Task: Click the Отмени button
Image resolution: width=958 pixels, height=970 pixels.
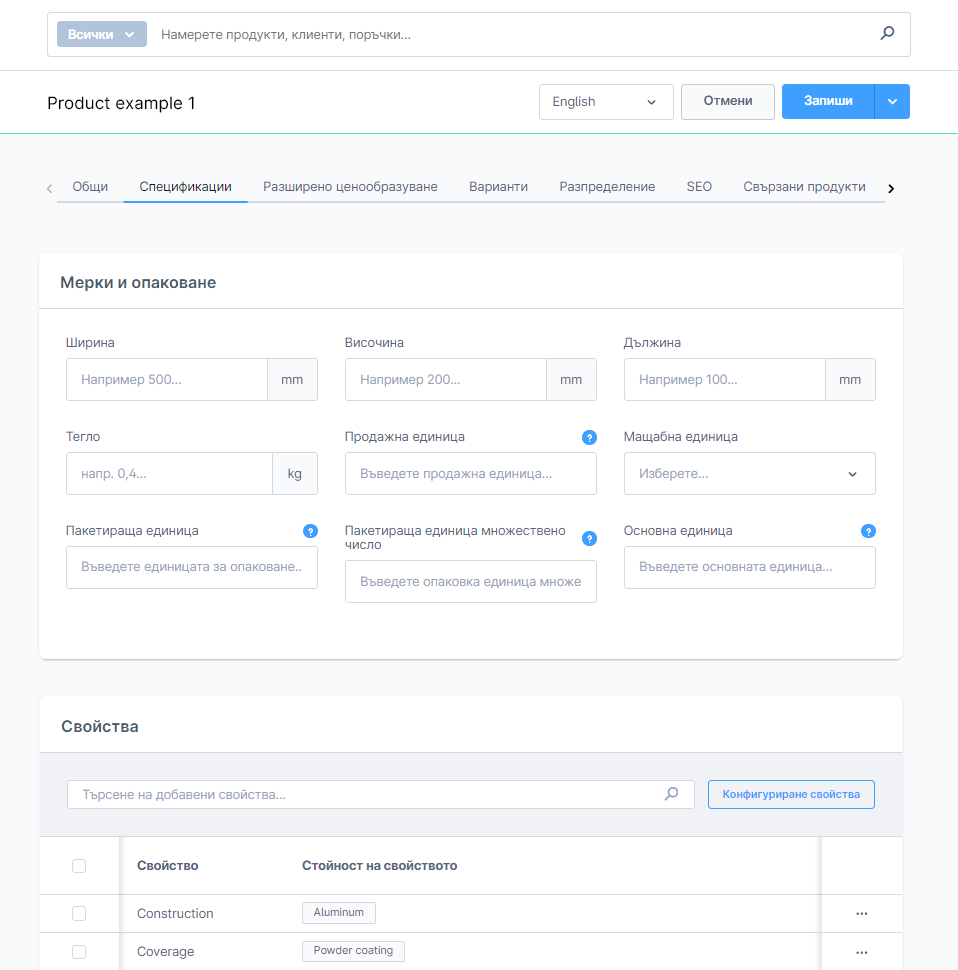Action: tap(727, 102)
